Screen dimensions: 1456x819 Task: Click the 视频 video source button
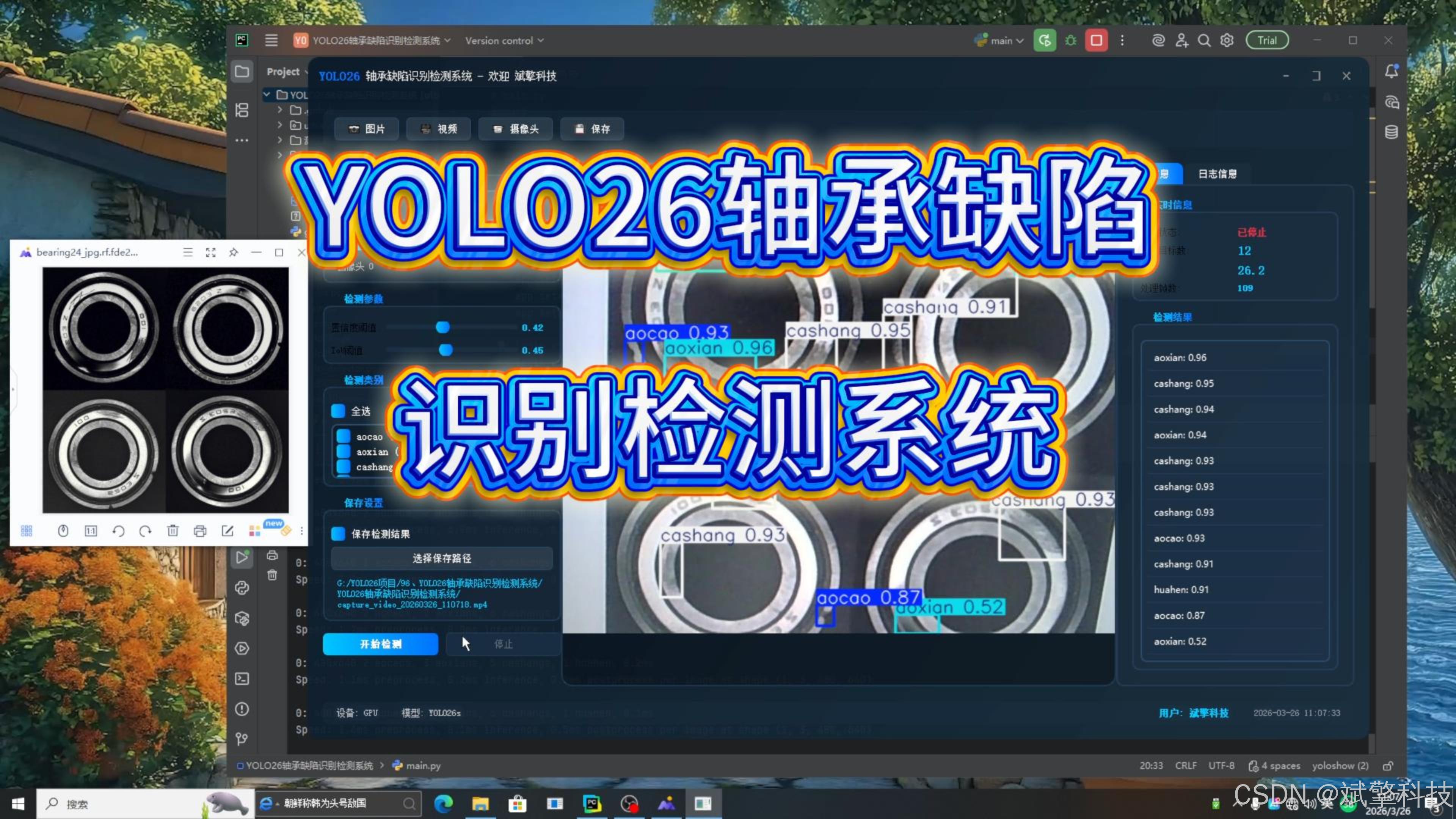click(439, 129)
